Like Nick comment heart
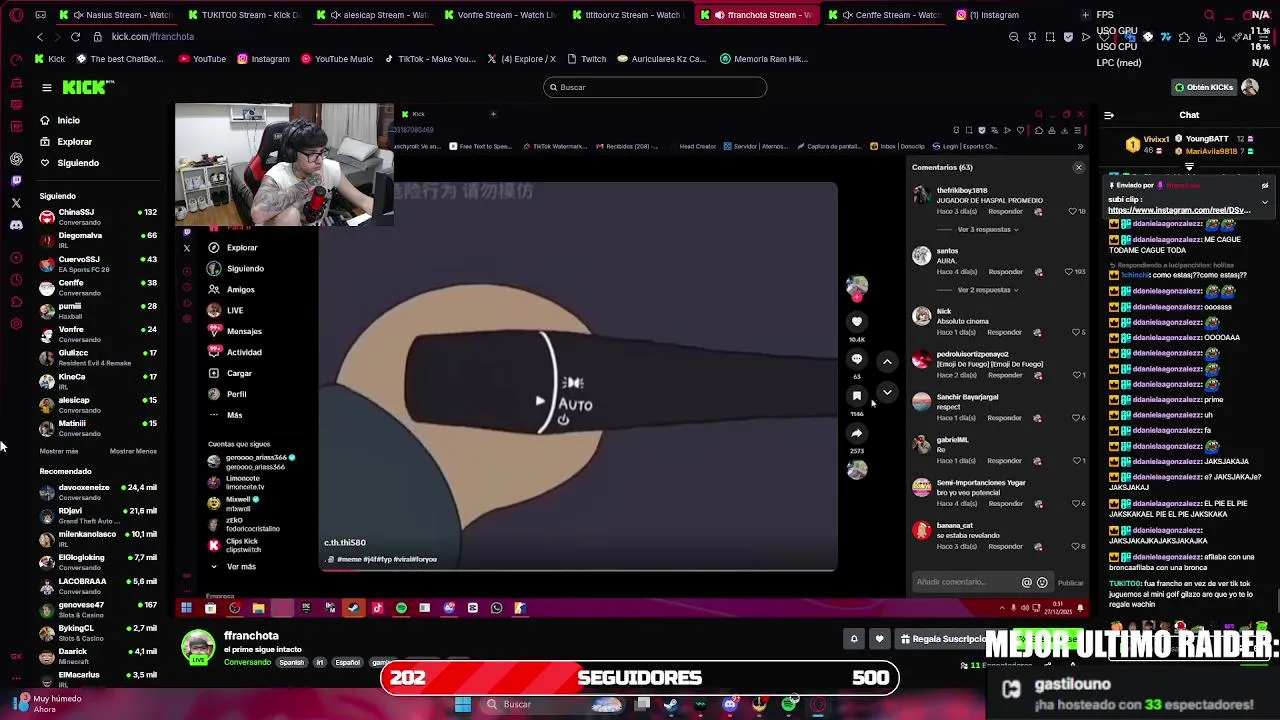Screen dimensions: 1280x720 pyautogui.click(x=1076, y=332)
